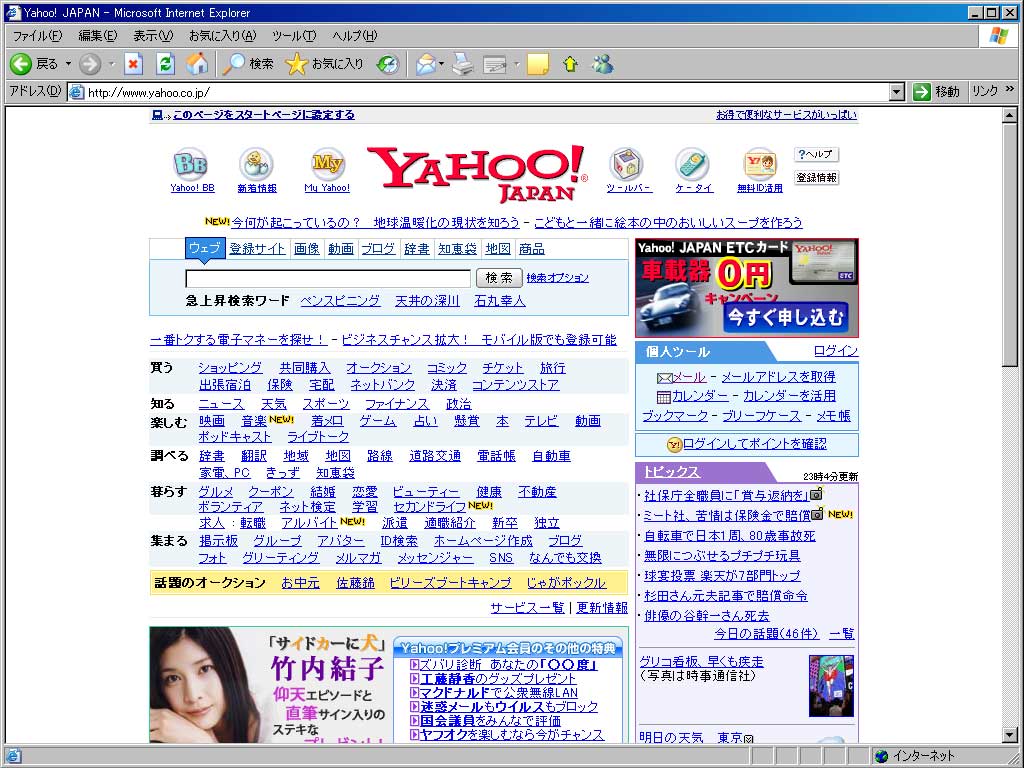Click the page icon in the address bar
The height and width of the screenshot is (768, 1024).
click(76, 92)
